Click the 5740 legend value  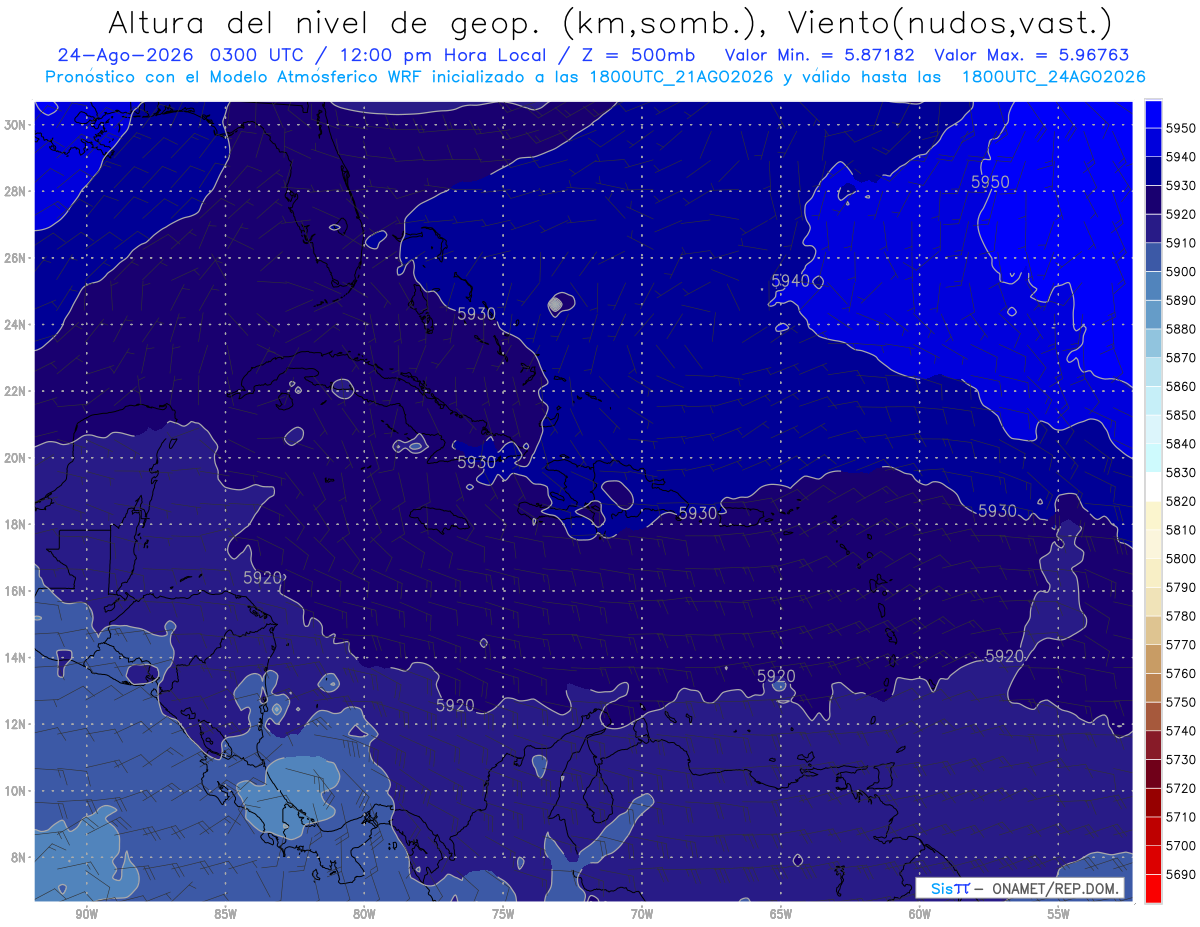(x=1180, y=731)
